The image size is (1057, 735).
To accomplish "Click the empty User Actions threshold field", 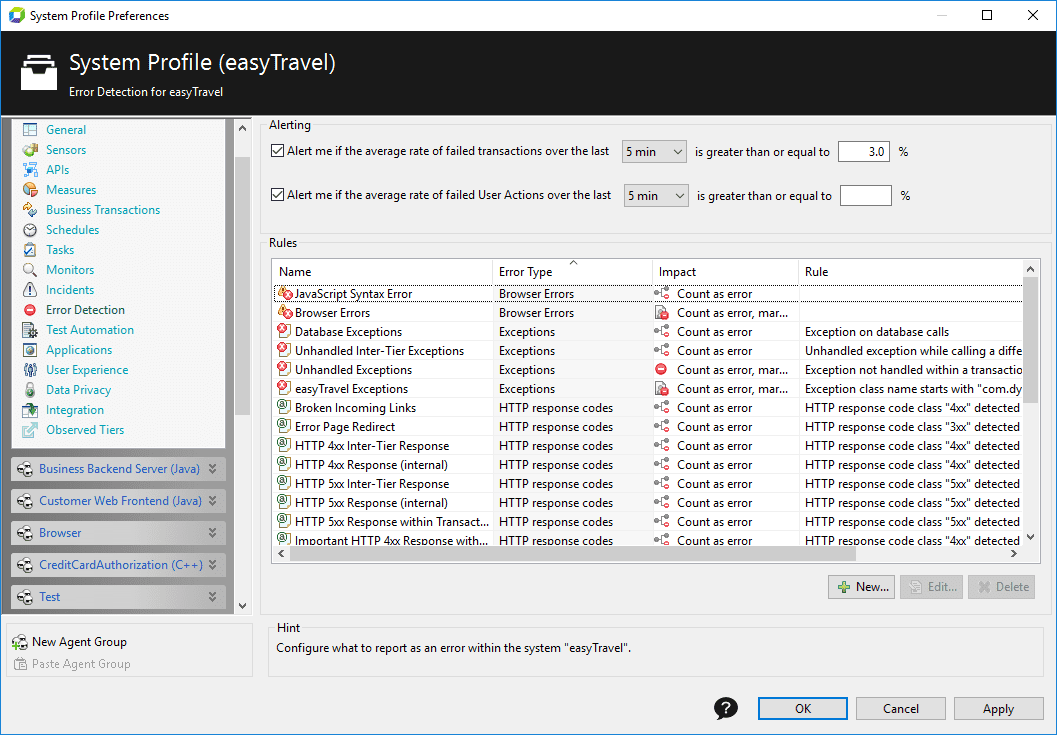I will click(x=866, y=196).
